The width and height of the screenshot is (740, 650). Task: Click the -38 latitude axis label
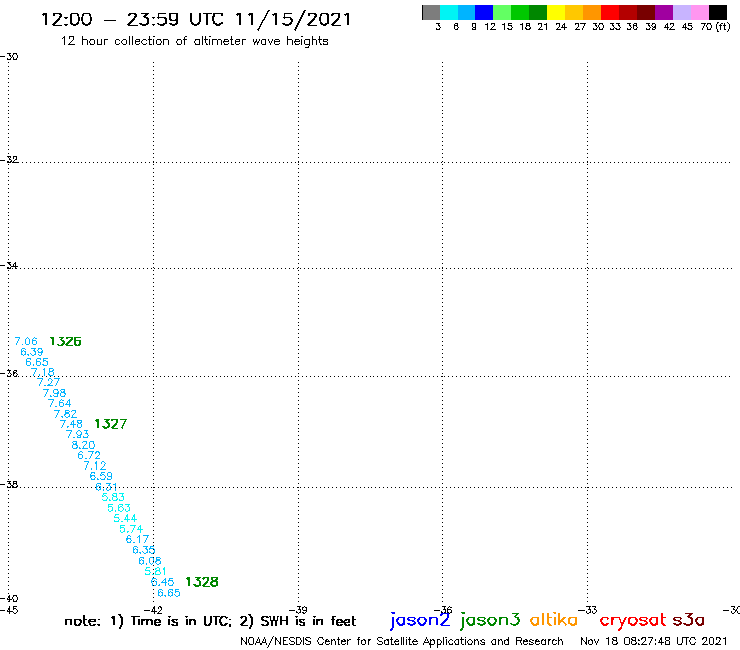[x=9, y=485]
